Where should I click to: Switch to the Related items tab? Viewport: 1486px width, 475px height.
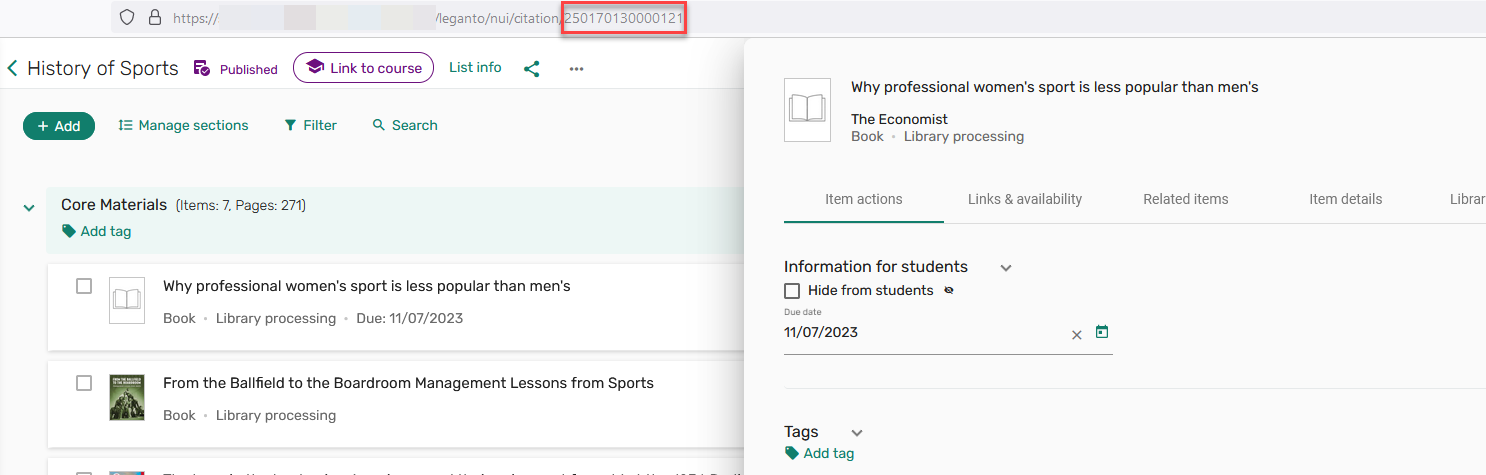[x=1186, y=199]
